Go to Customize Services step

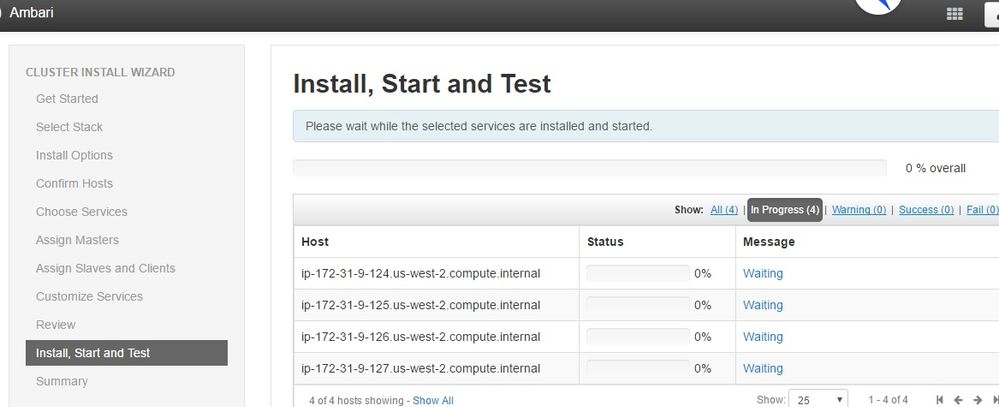[x=89, y=296]
